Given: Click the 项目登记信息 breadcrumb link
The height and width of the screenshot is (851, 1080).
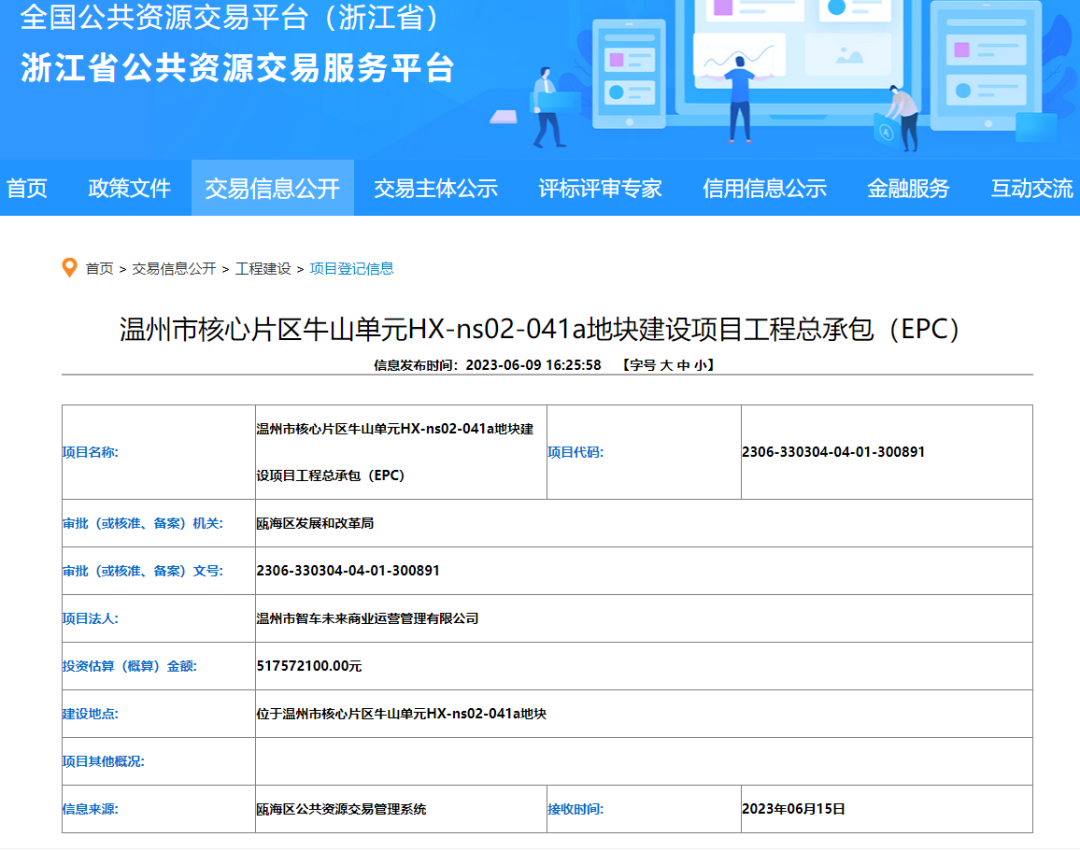Looking at the screenshot, I should tap(352, 269).
